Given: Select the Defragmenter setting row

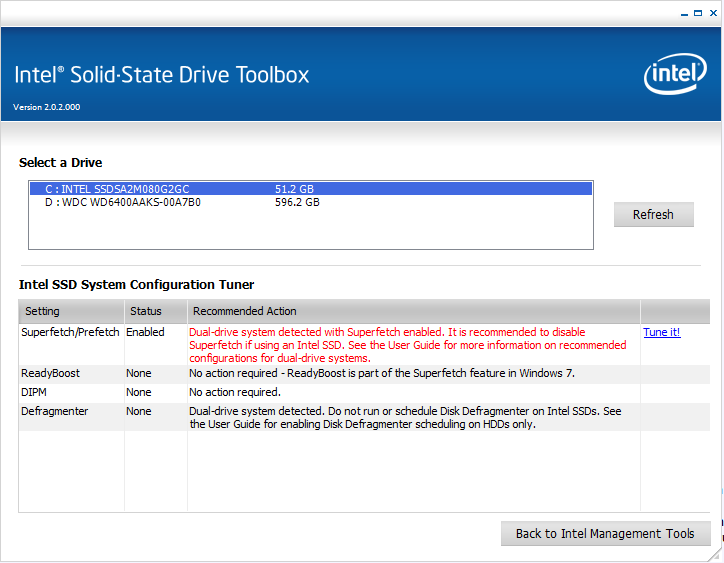Looking at the screenshot, I should tap(364, 417).
